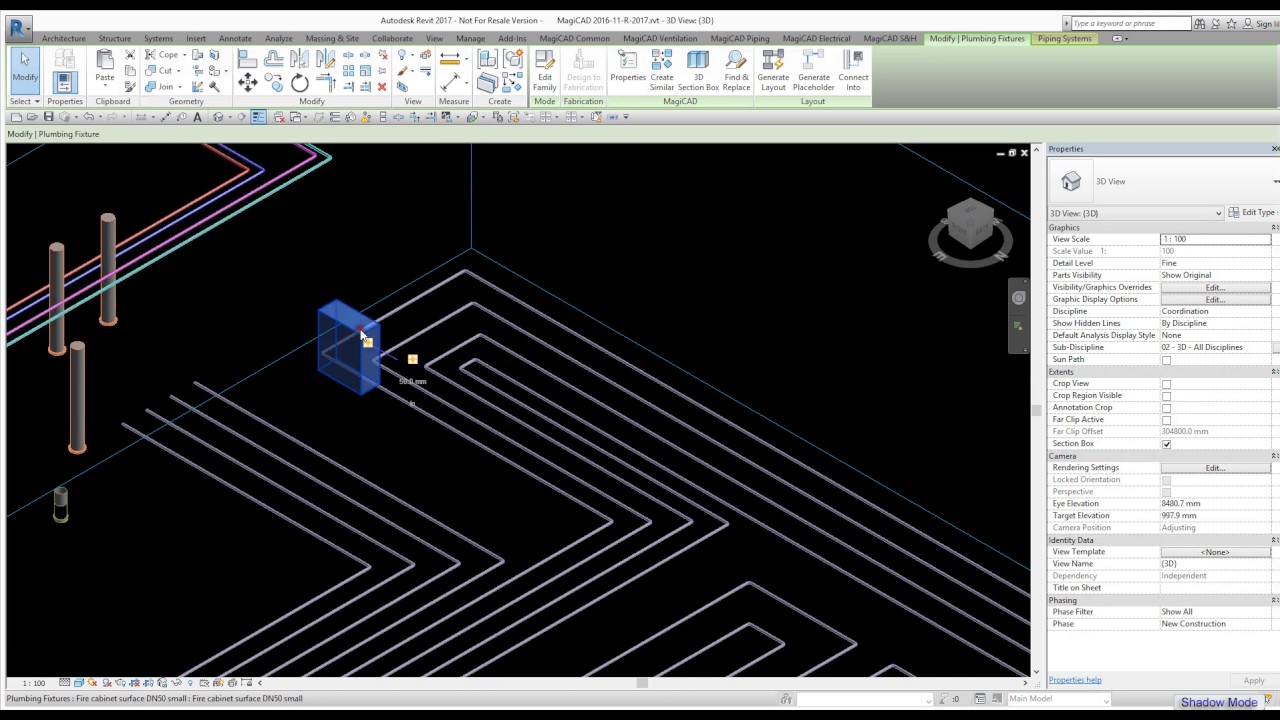Image resolution: width=1280 pixels, height=720 pixels.
Task: Switch to the Systems ribbon tab
Action: [x=158, y=39]
